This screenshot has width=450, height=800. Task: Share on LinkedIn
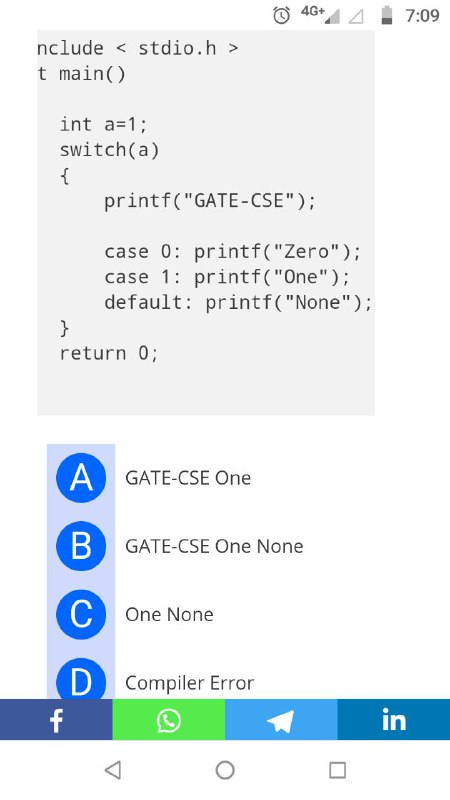(x=394, y=720)
